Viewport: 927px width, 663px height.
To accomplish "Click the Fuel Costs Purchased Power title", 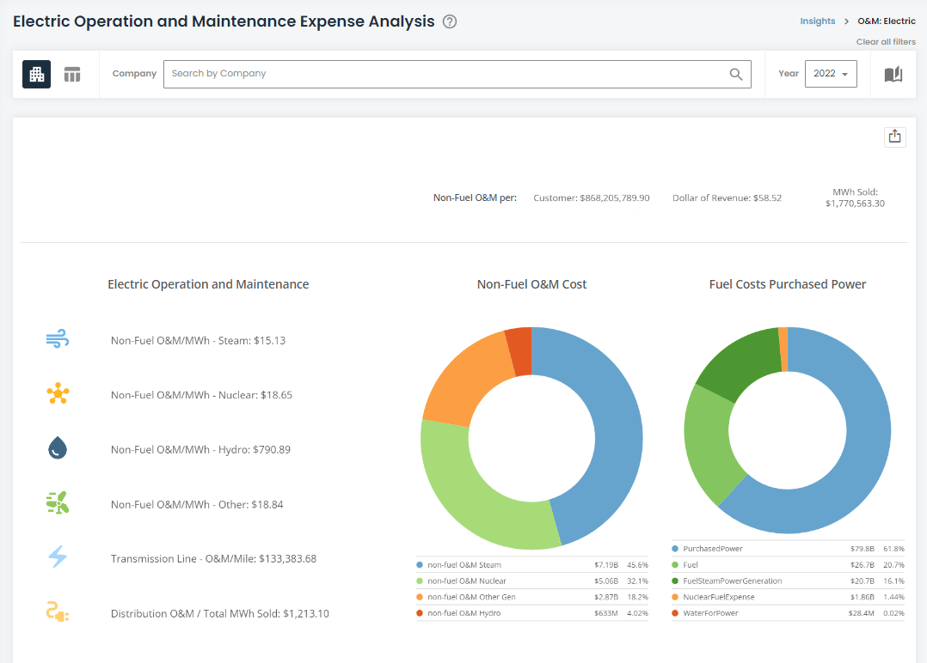I will pos(787,284).
